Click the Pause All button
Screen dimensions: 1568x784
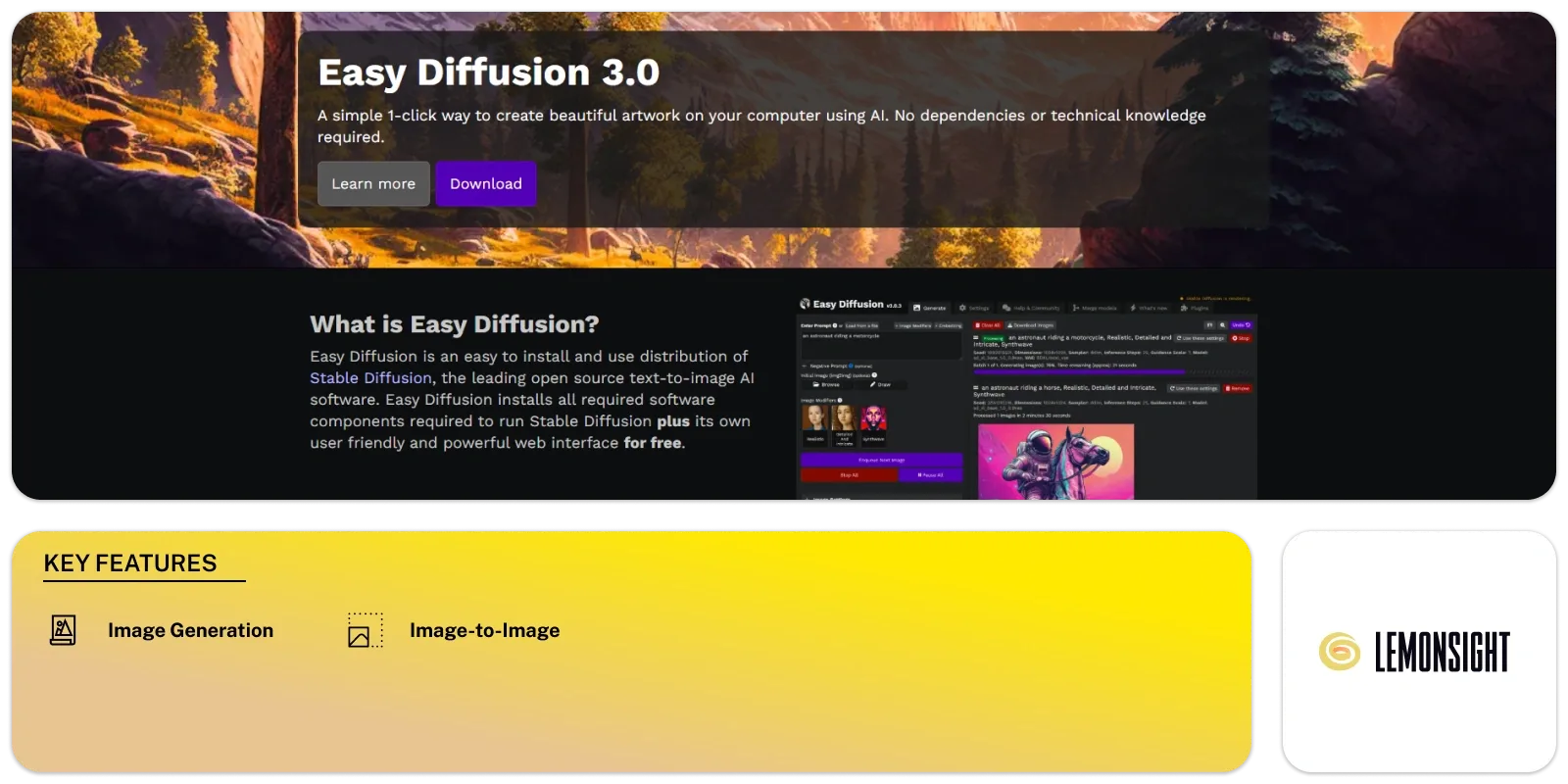[931, 475]
